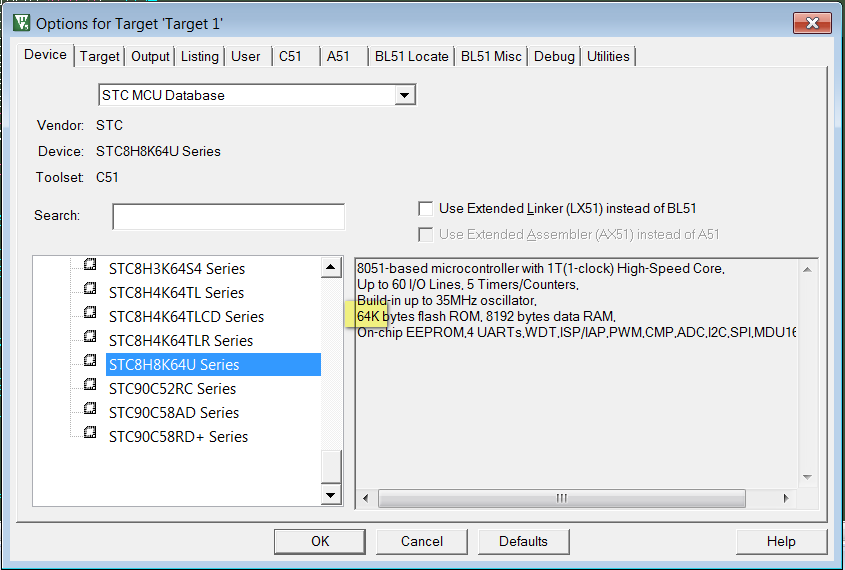
Task: Open the STC MCU Database dropdown
Action: [404, 95]
